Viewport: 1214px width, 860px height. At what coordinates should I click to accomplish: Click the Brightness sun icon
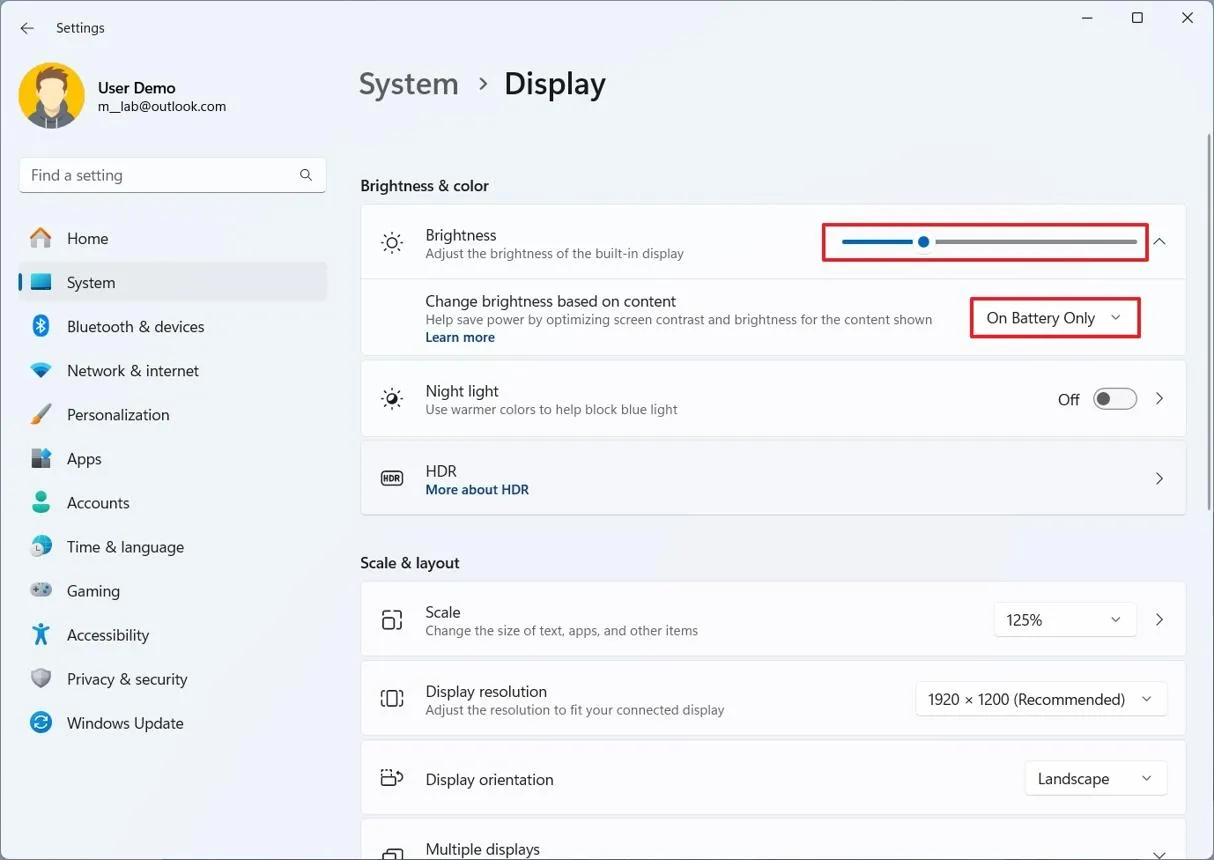click(x=392, y=242)
